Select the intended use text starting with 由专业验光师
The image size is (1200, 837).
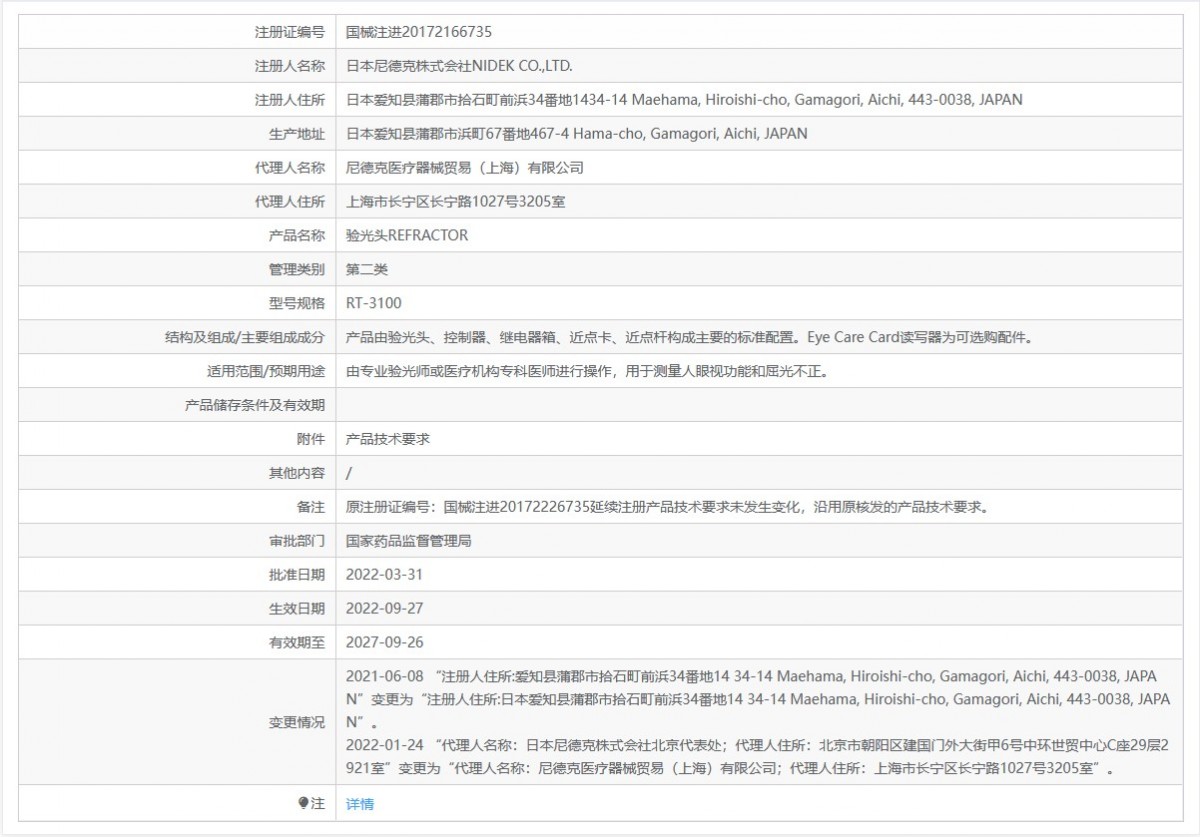coord(587,372)
